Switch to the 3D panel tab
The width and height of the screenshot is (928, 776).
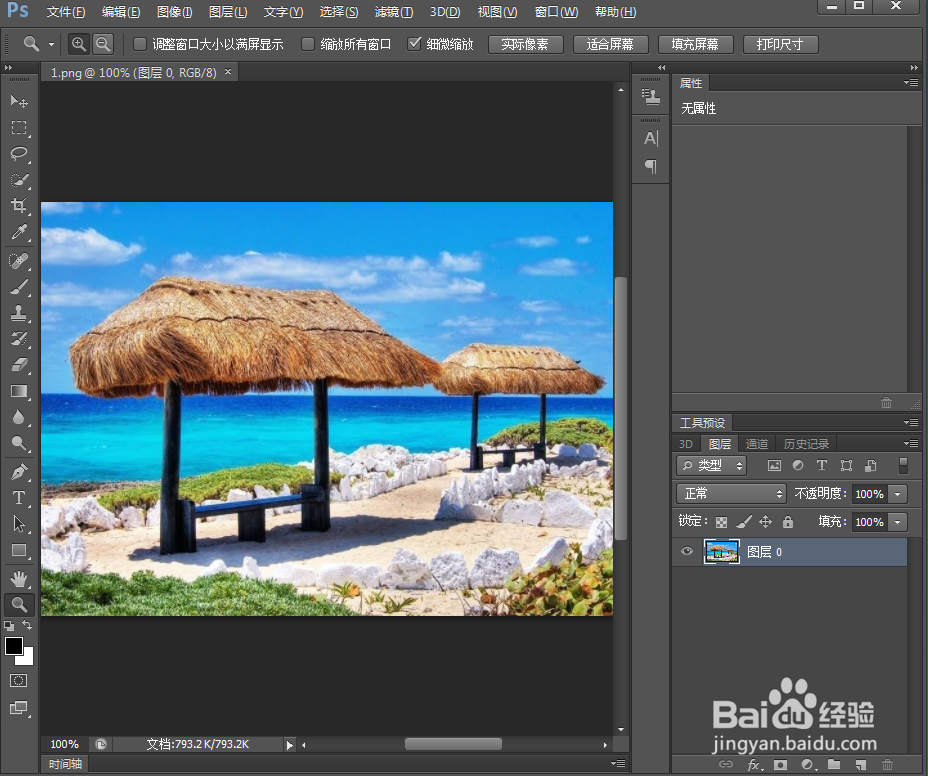tap(685, 443)
